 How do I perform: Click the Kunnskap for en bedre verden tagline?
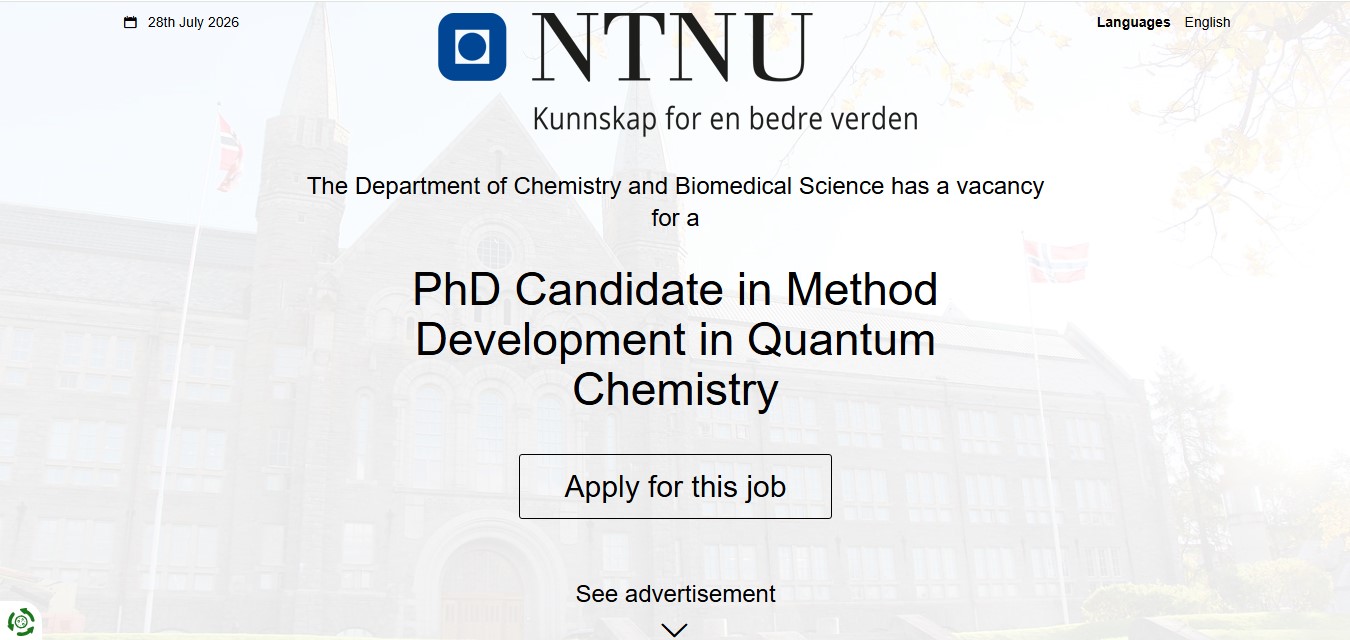725,119
